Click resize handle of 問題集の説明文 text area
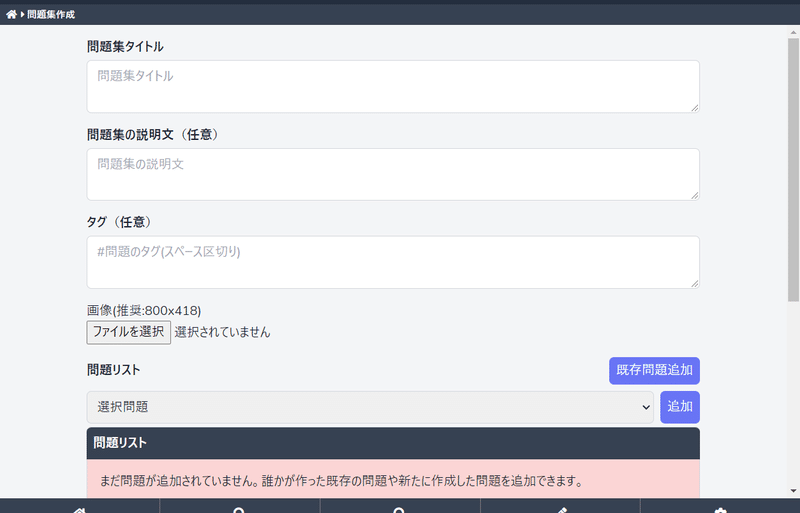The height and width of the screenshot is (513, 800). point(695,196)
